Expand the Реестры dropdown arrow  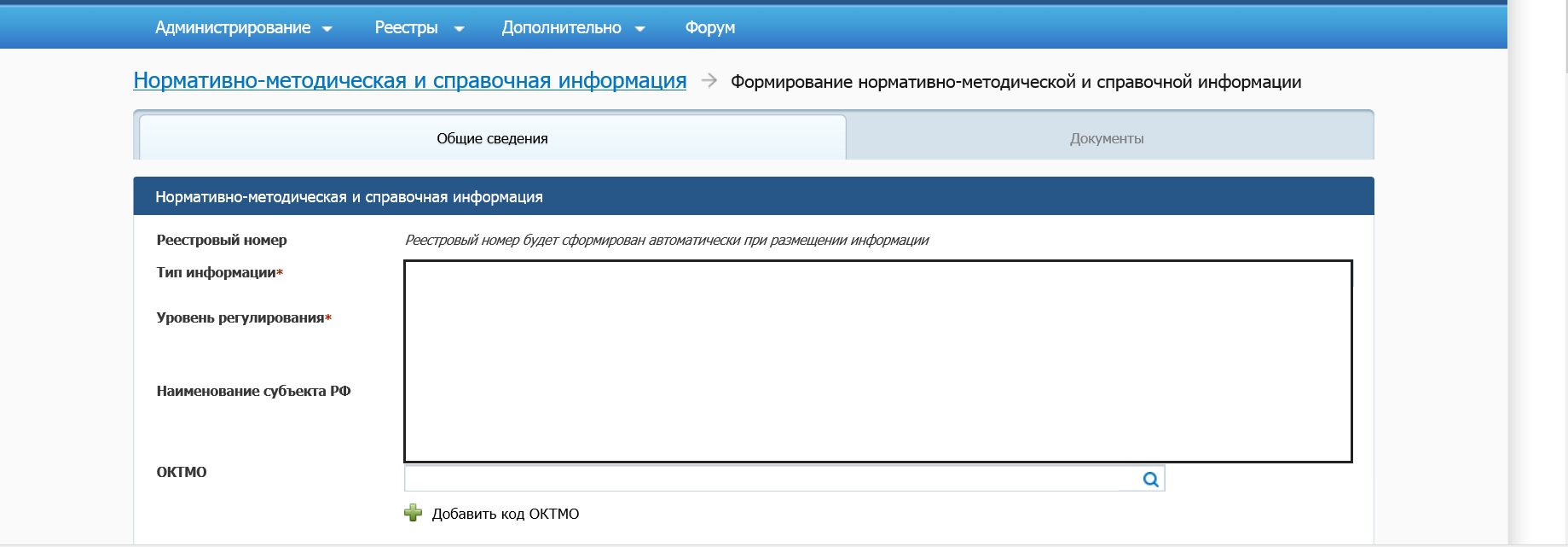pyautogui.click(x=459, y=29)
